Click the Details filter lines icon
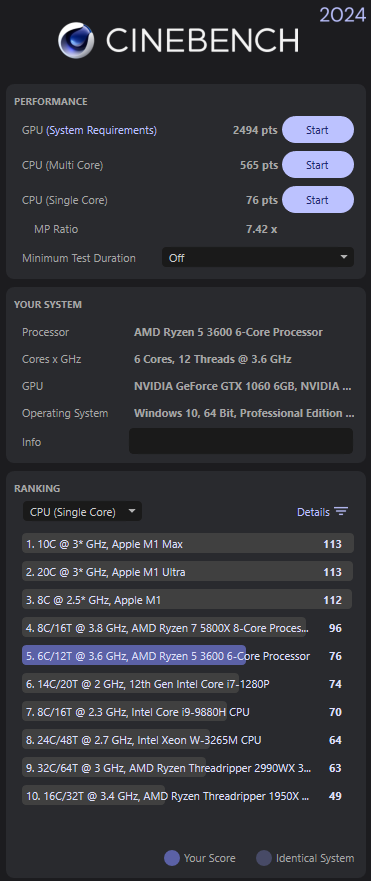This screenshot has height=881, width=371. 341,511
